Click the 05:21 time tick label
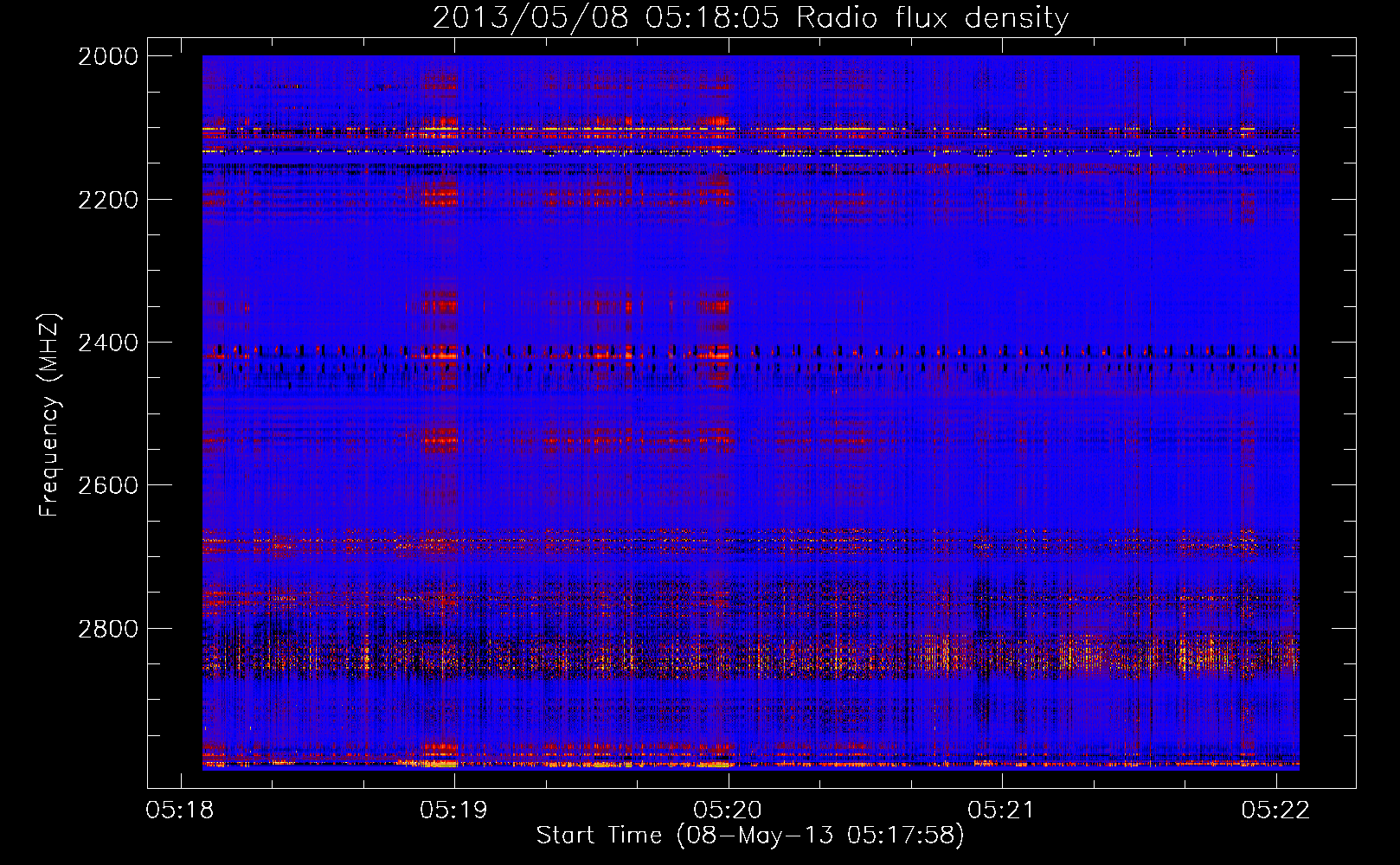 1001,810
